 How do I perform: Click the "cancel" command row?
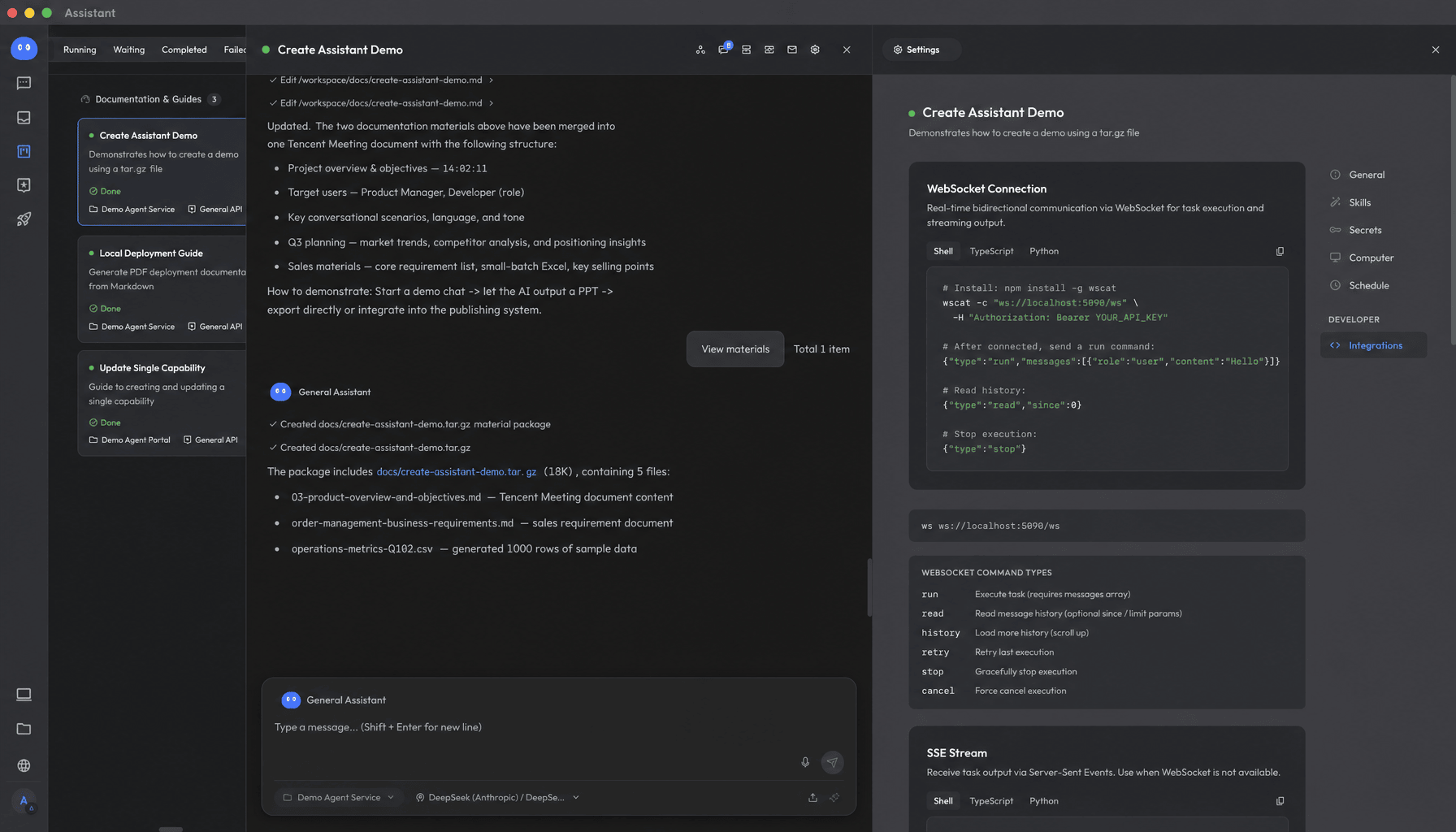coord(1107,691)
